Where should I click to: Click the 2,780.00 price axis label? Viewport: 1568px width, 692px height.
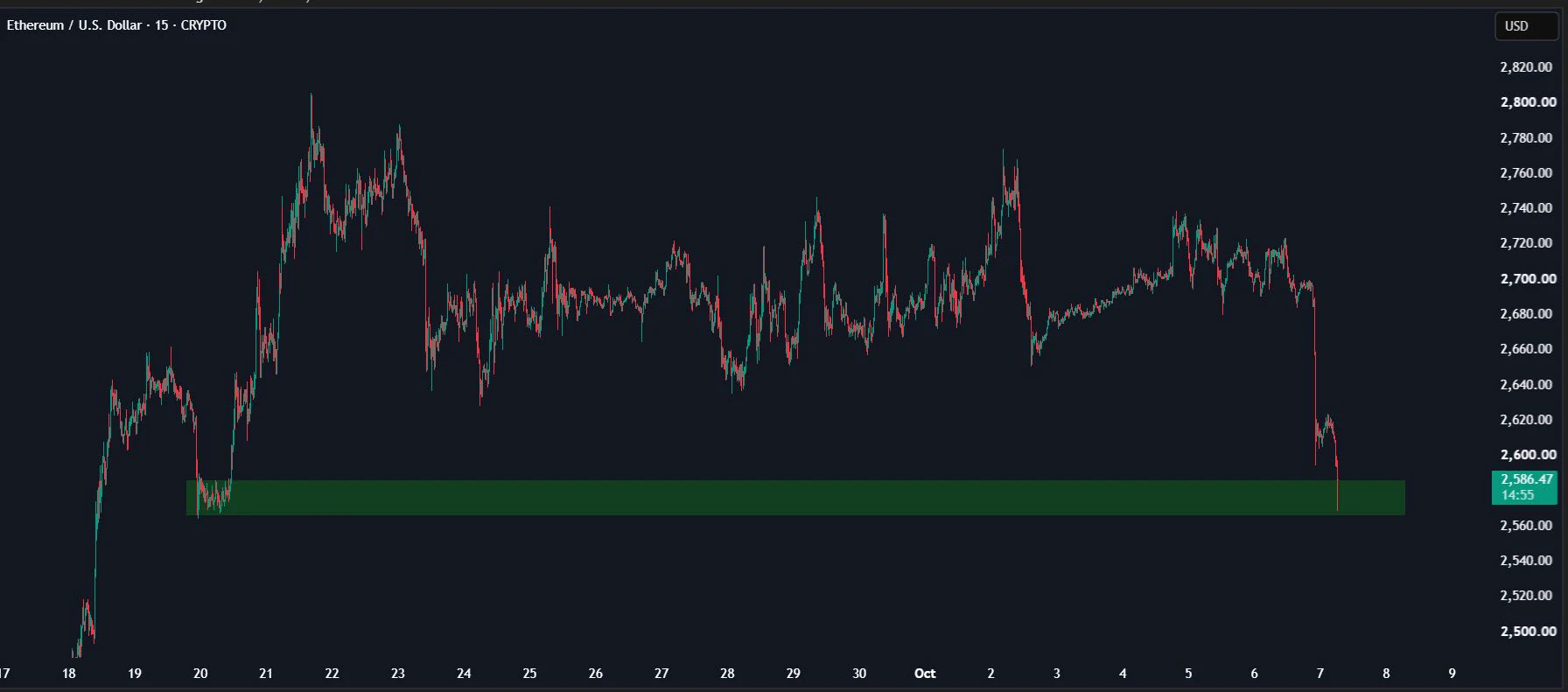1527,138
